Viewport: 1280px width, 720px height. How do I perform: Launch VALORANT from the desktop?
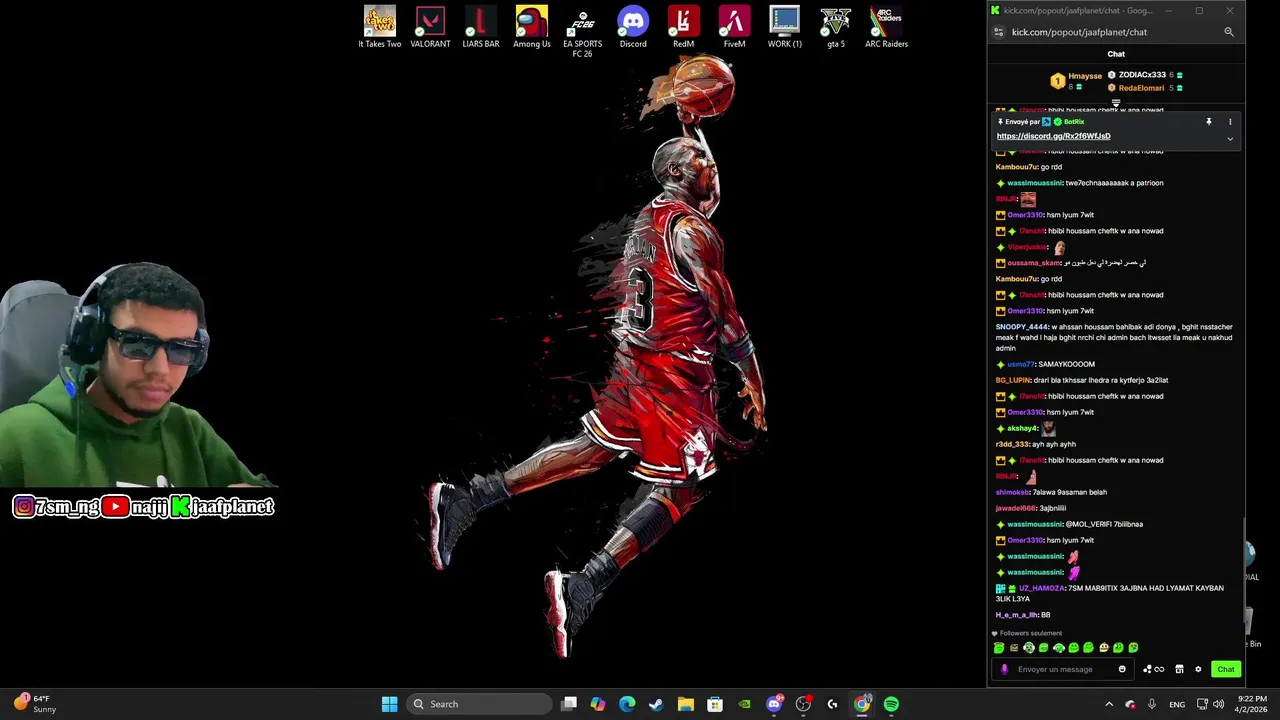click(x=430, y=27)
